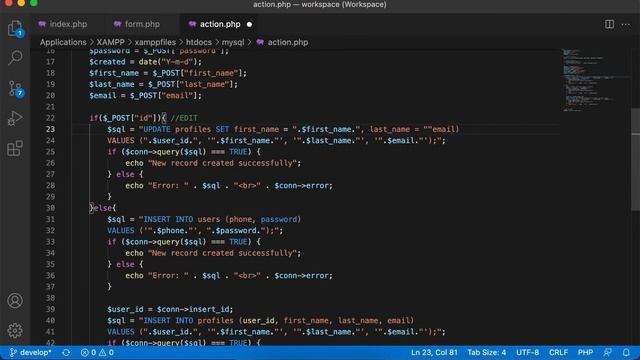
Task: Open the Search view in activity bar
Action: click(x=15, y=58)
